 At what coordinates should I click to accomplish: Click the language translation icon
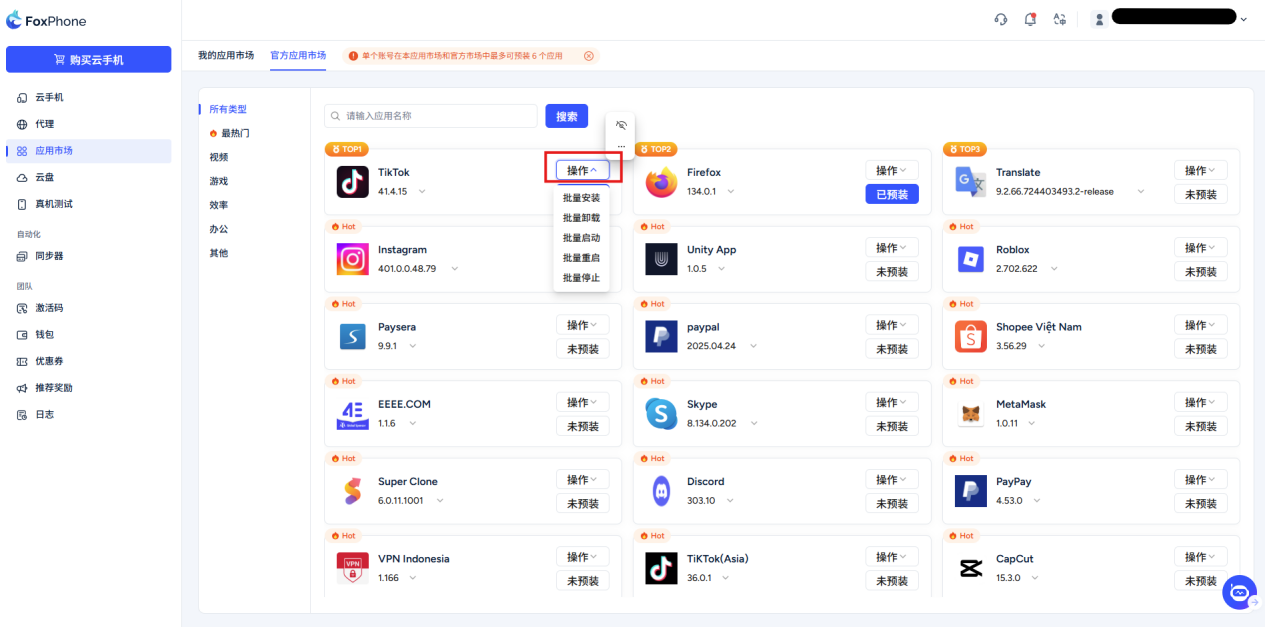[1059, 19]
